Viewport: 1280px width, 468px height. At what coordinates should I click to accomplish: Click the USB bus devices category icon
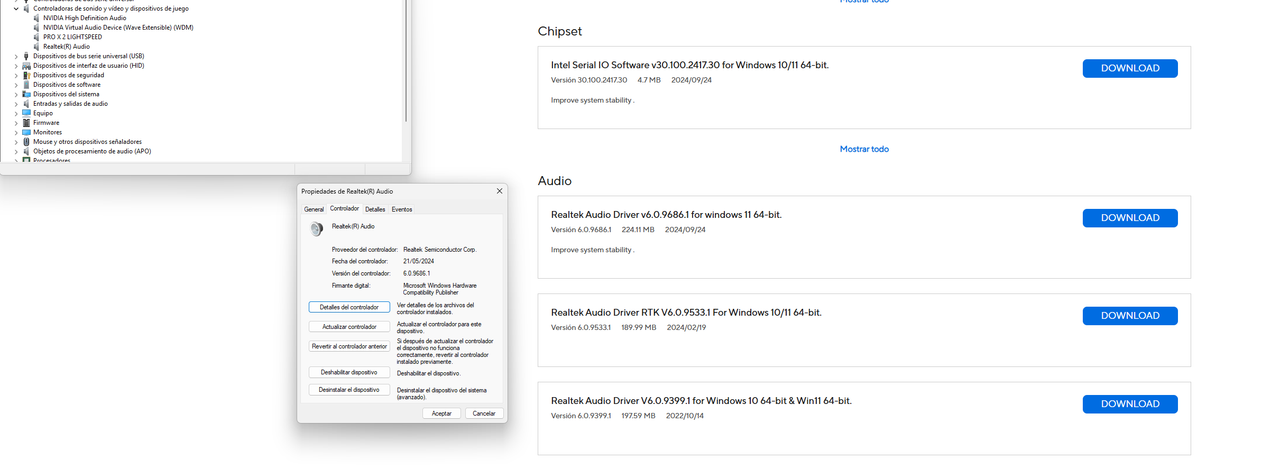26,56
